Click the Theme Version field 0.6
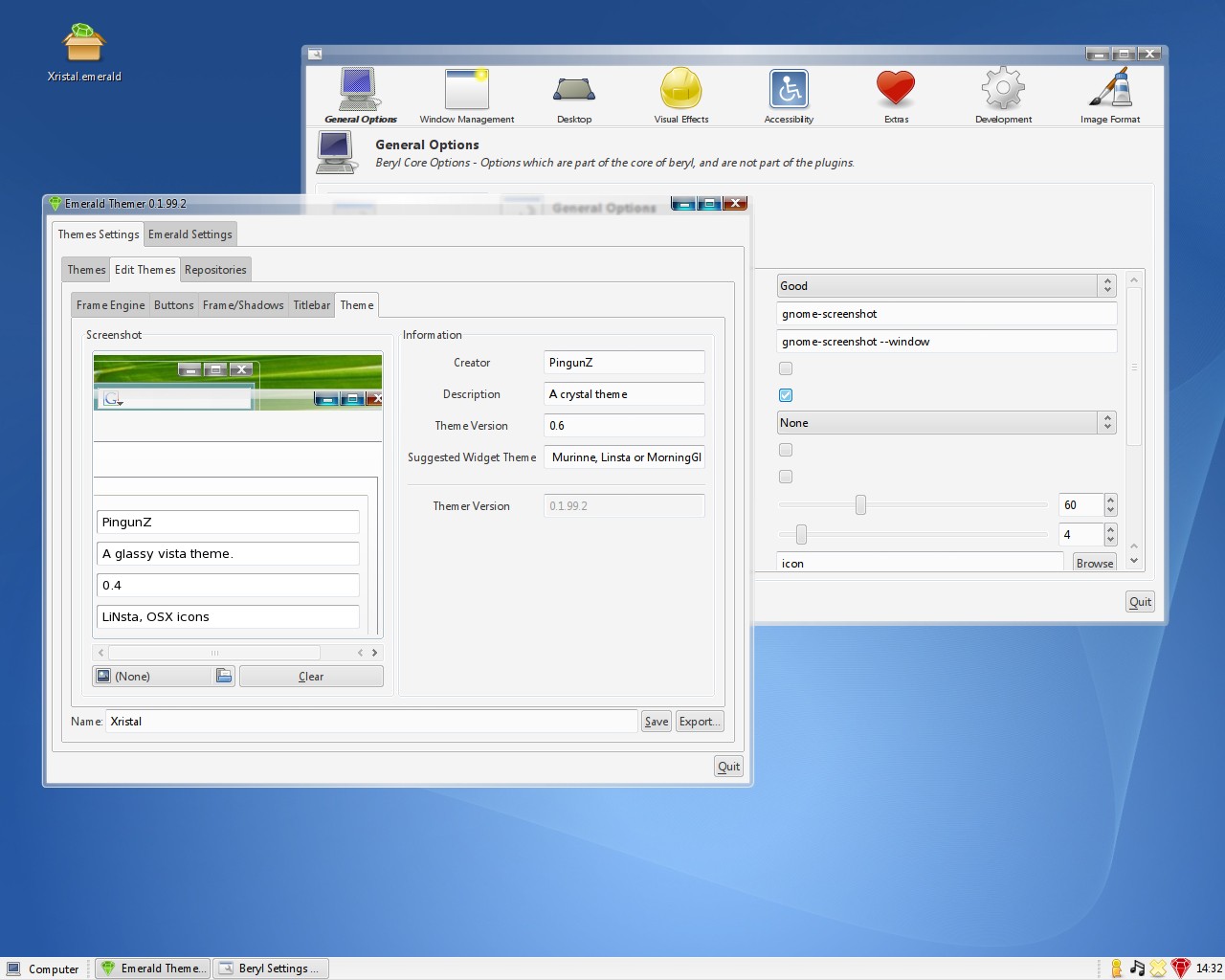Screen dimensions: 1225x980 [x=624, y=426]
